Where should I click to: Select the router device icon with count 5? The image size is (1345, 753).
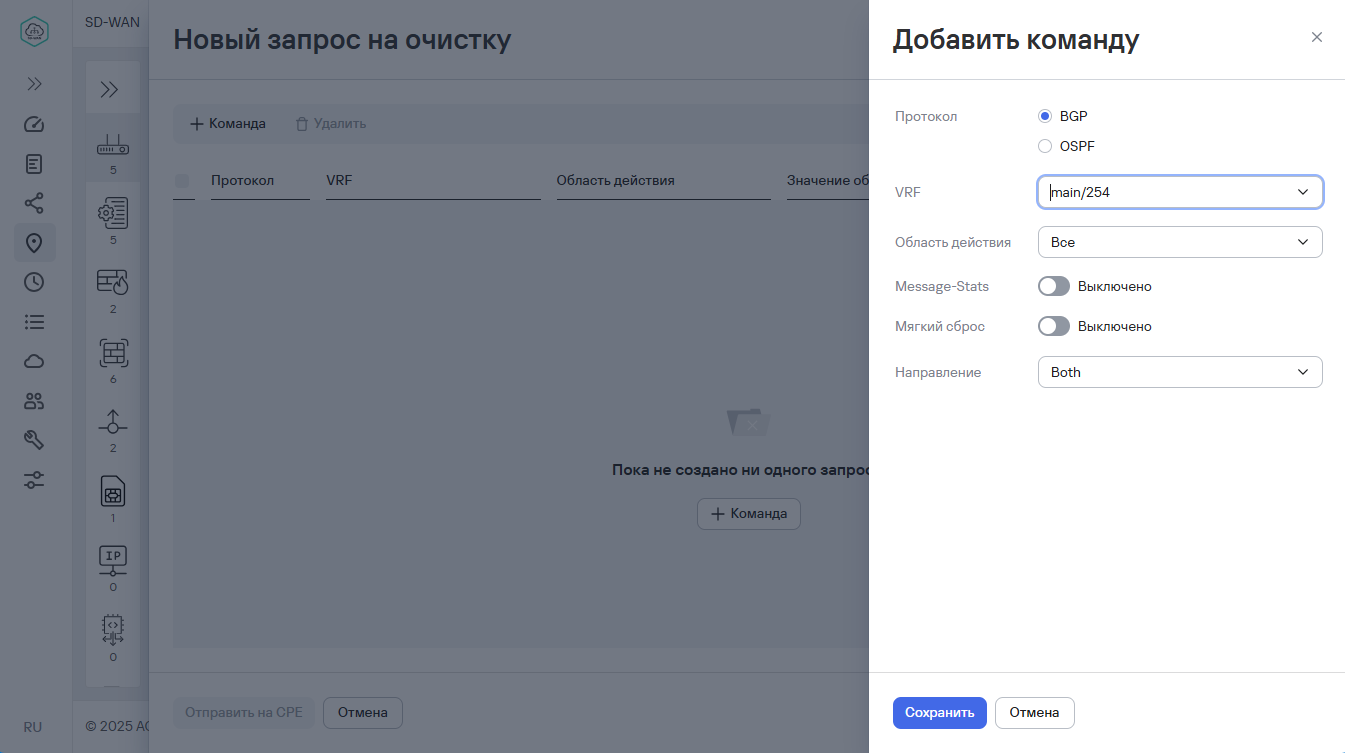coord(113,147)
